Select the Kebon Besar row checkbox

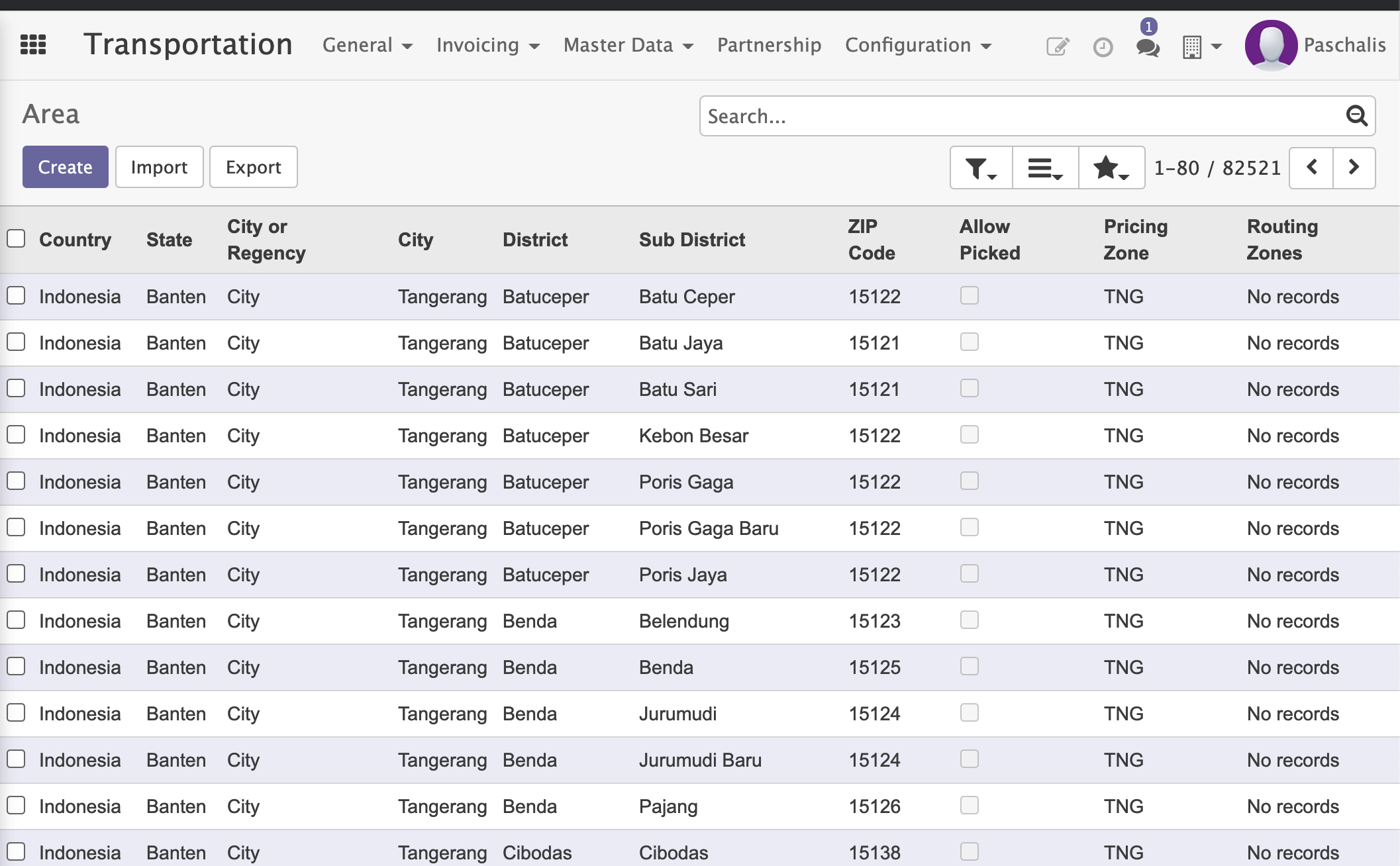click(16, 434)
